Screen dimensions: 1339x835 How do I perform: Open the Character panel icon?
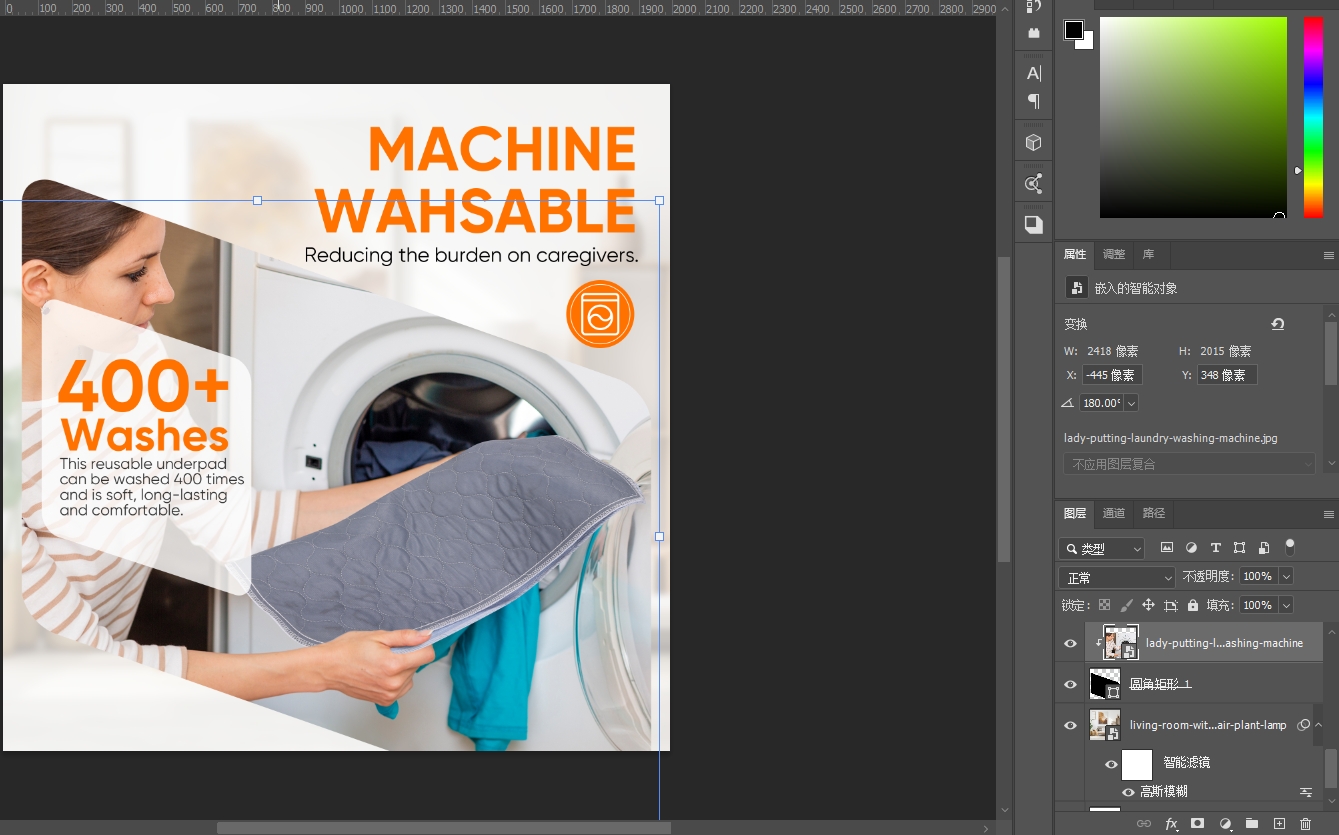pos(1034,73)
